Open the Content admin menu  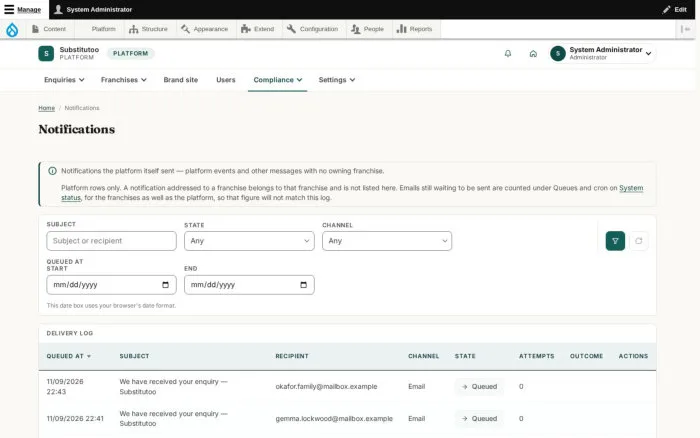49,29
